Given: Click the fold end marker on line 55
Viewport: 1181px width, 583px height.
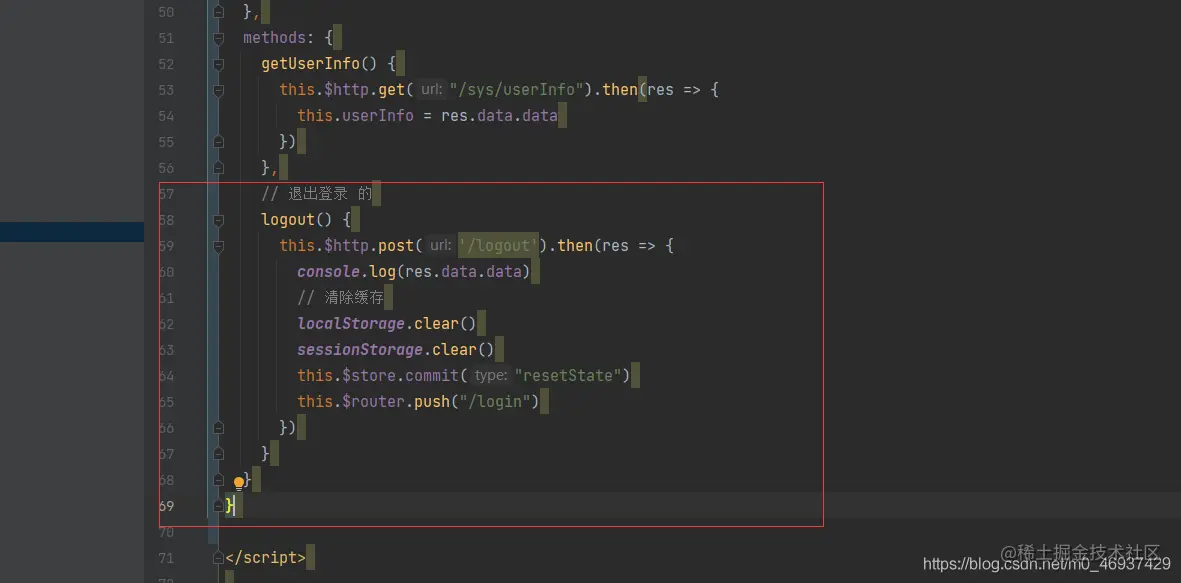Looking at the screenshot, I should (218, 142).
